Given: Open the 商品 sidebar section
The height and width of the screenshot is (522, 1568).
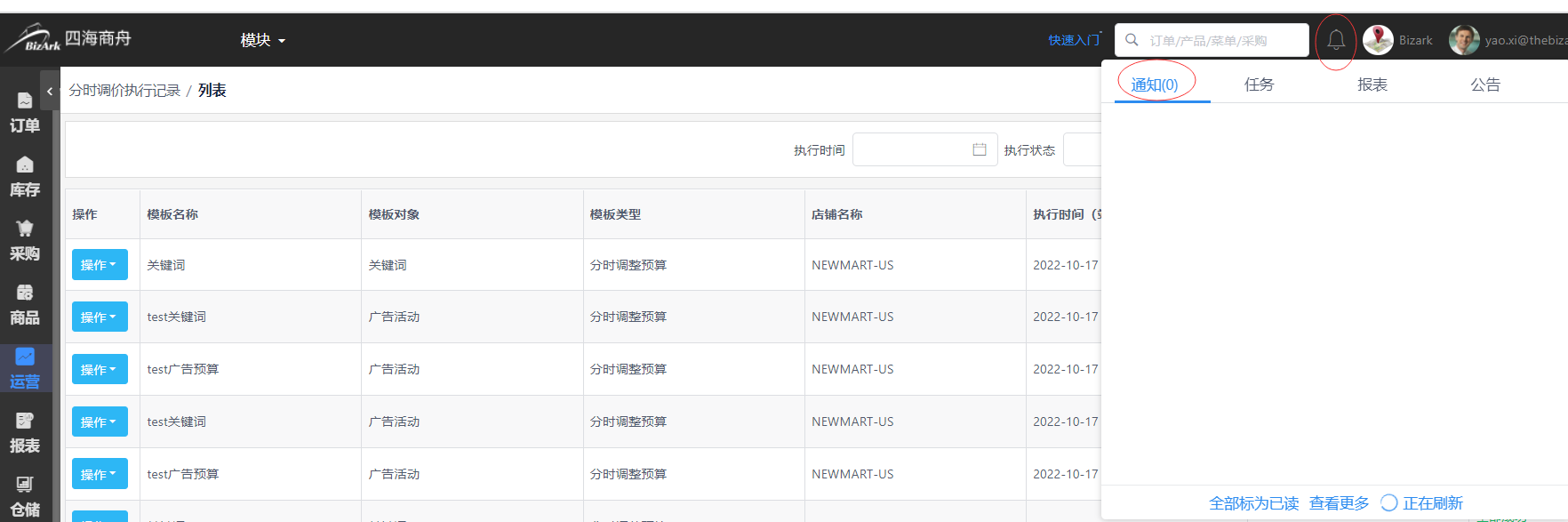Looking at the screenshot, I should [25, 305].
